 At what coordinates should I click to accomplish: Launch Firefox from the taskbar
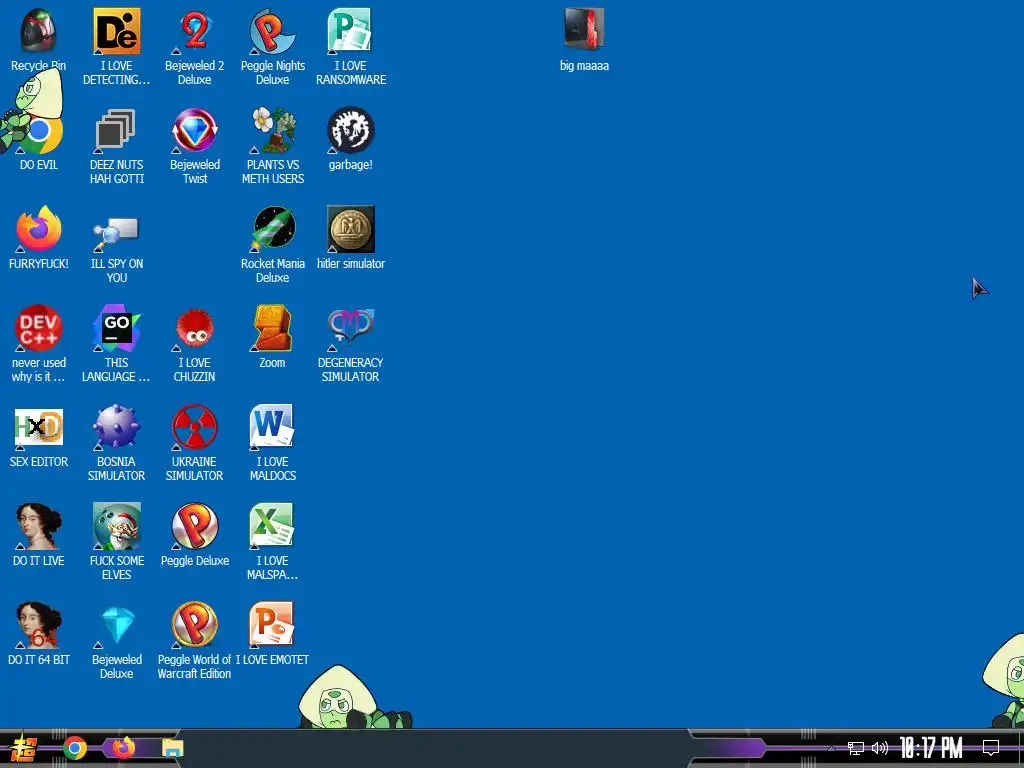click(x=123, y=747)
